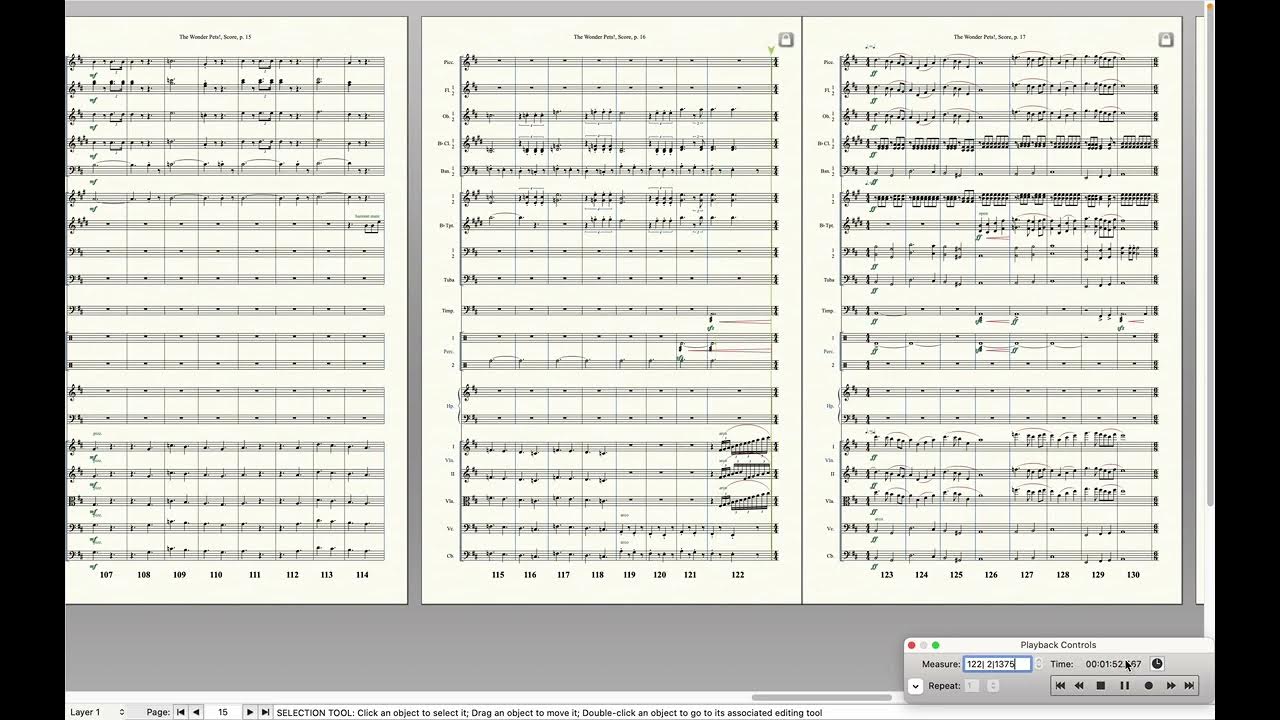Click the Vc. staff label on page 17
1280x720 pixels.
830,528
